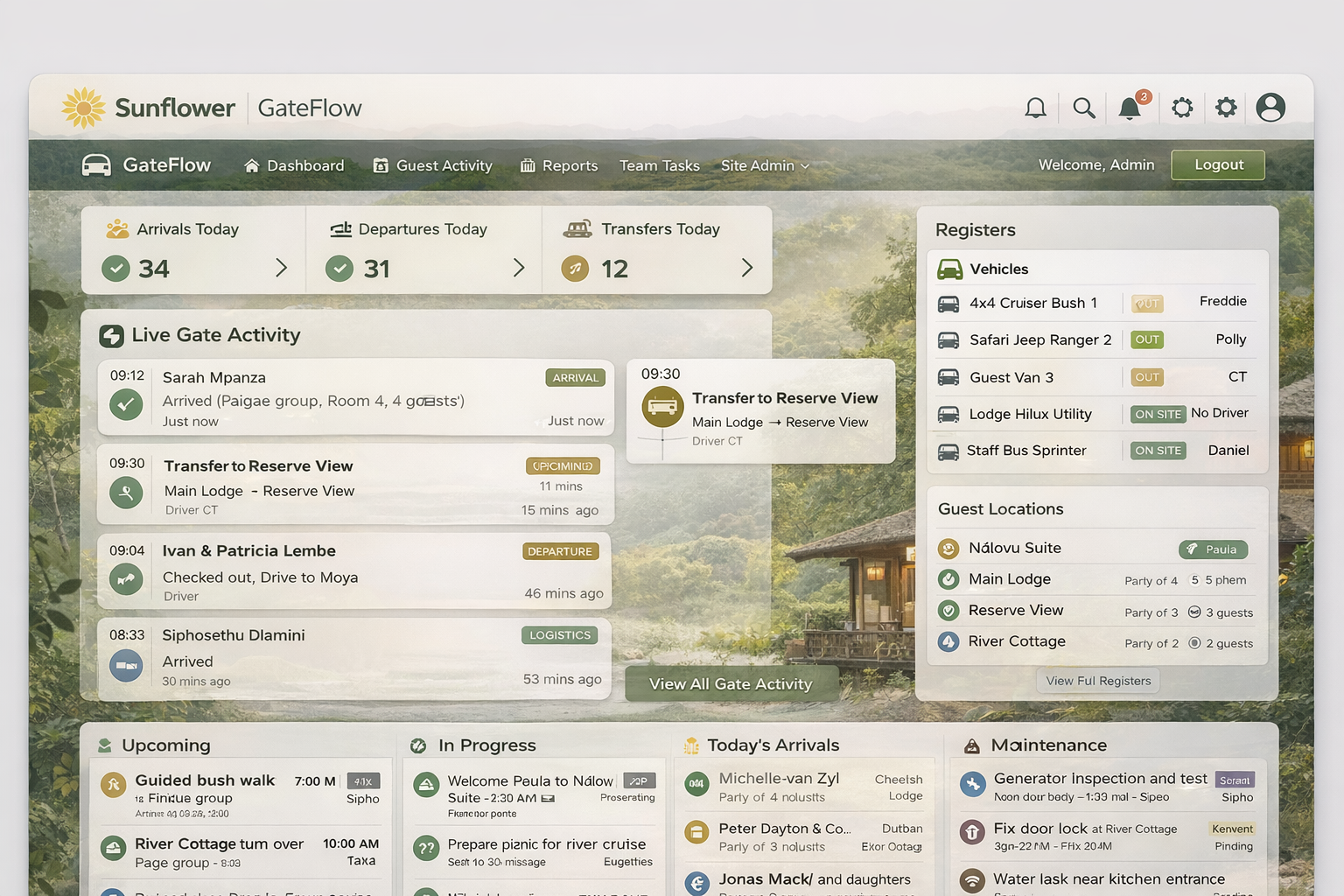Toggle Guest Van 3 OUT status
This screenshot has height=896, width=1344.
point(1146,377)
